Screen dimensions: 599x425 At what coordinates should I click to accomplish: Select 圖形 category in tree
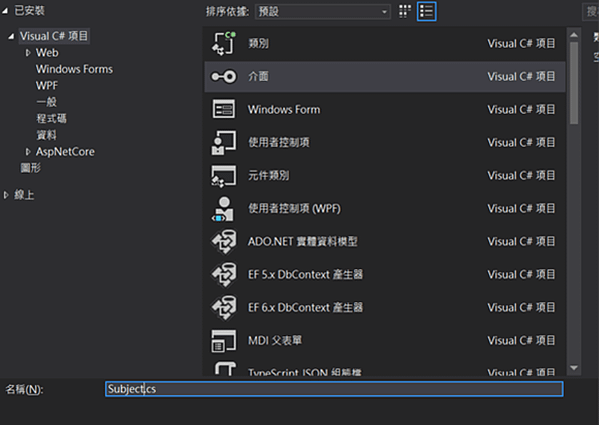tap(31, 168)
